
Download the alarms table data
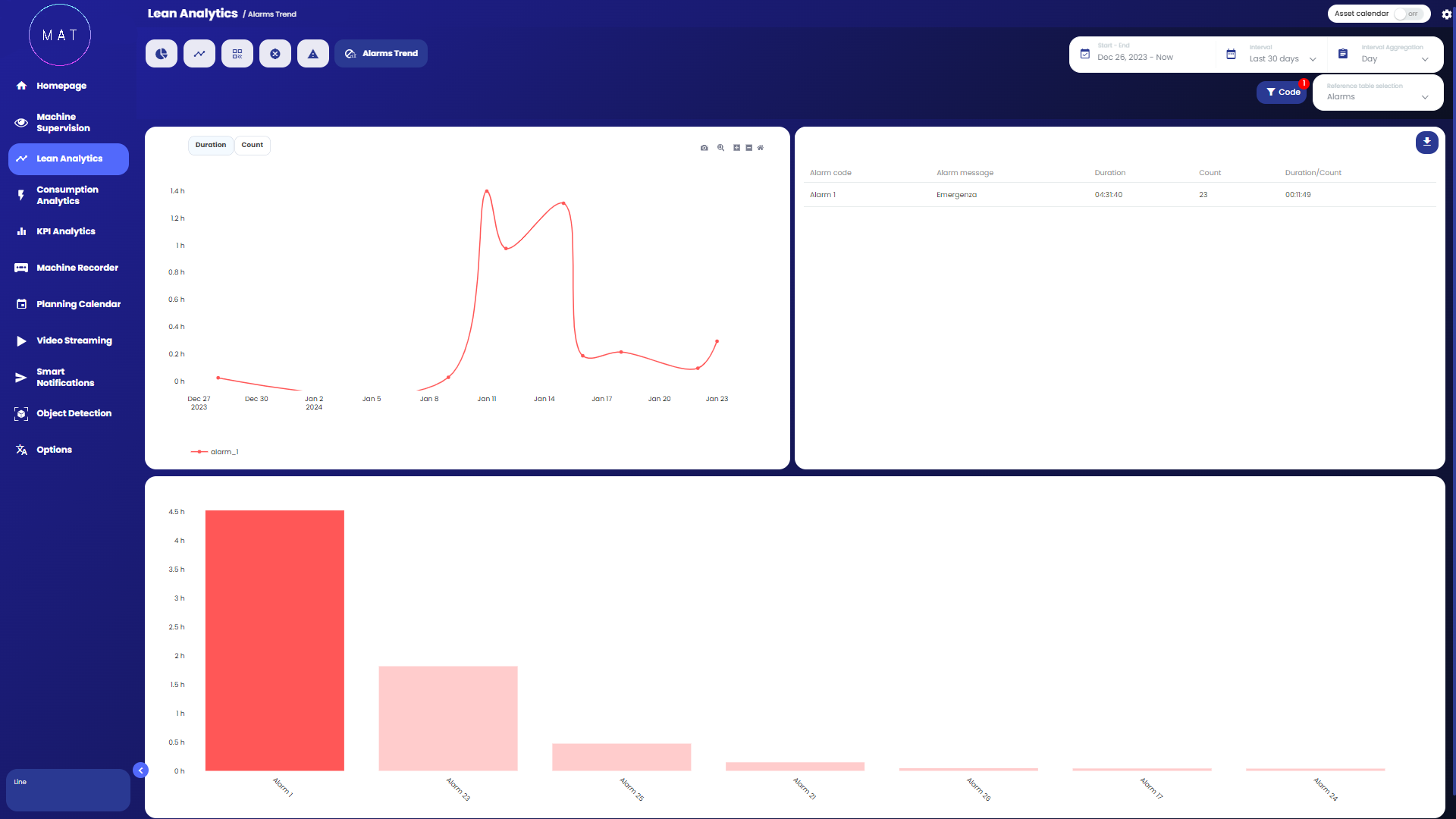tap(1426, 142)
